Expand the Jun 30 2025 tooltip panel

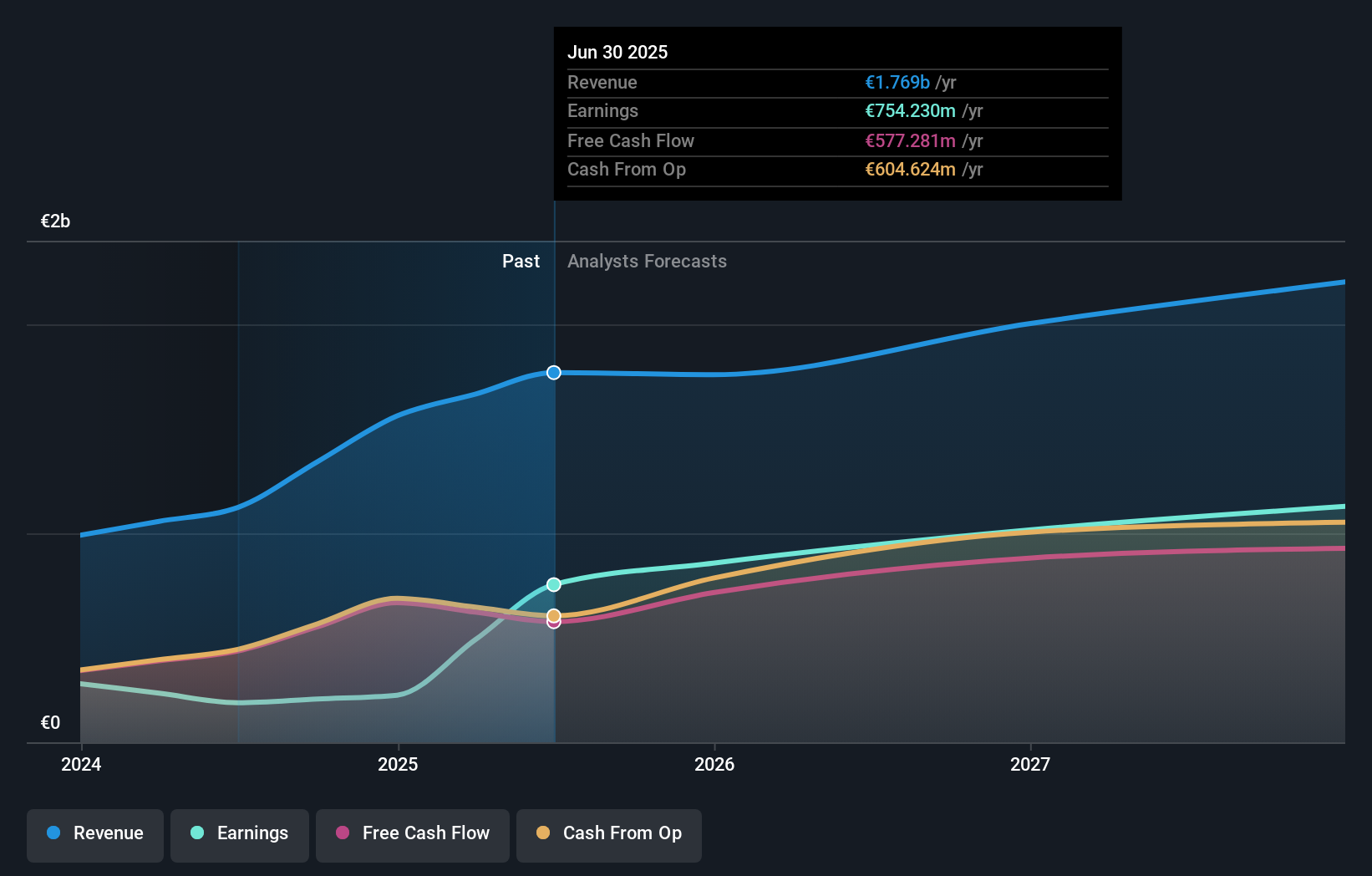coord(837,115)
